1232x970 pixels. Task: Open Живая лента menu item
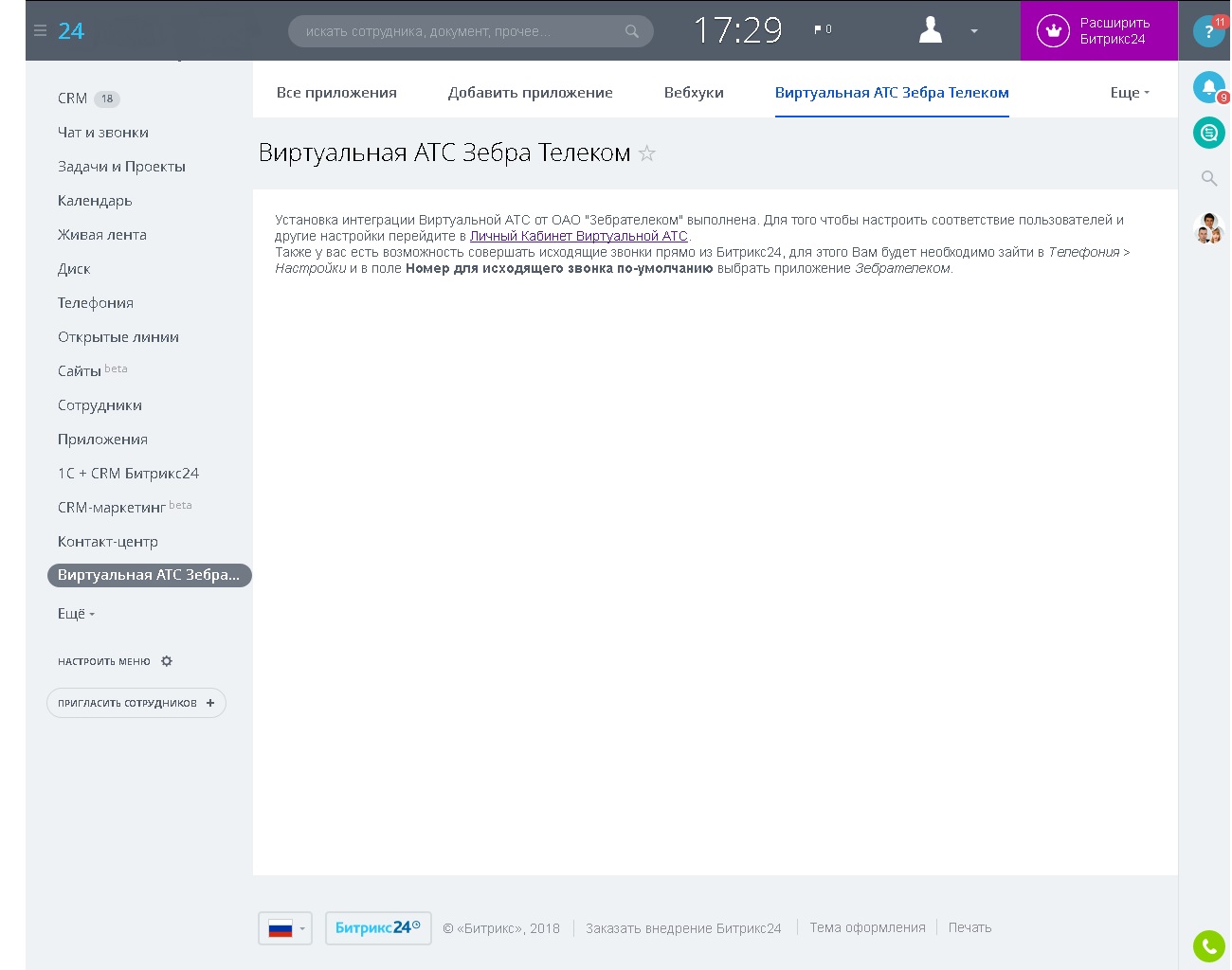[102, 235]
